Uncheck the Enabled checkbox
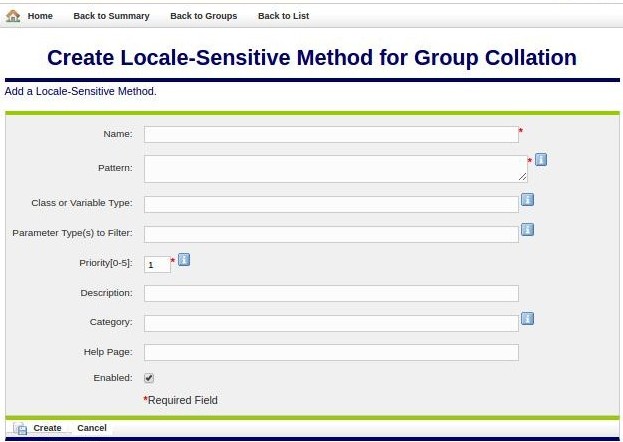Screen dimensions: 623x442 (149, 378)
